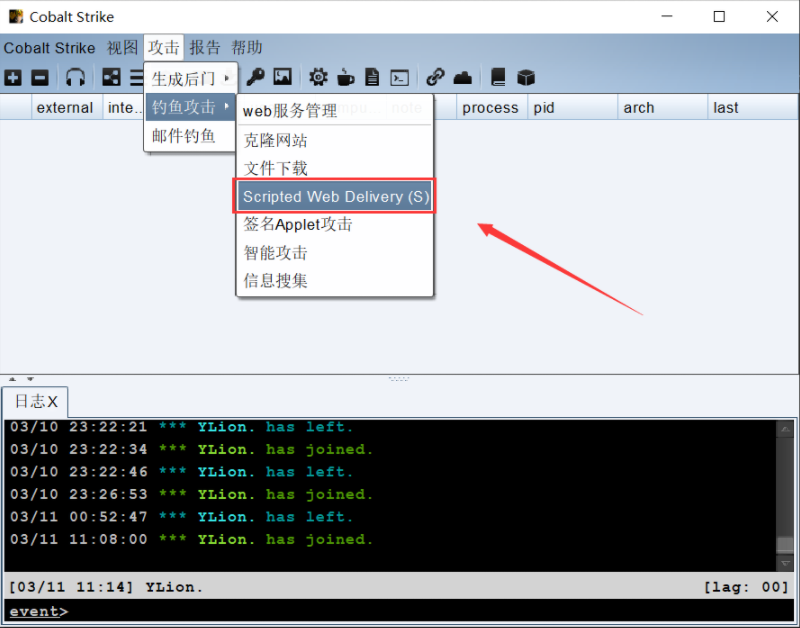Open the 视图 menu
The height and width of the screenshot is (628, 800).
122,48
